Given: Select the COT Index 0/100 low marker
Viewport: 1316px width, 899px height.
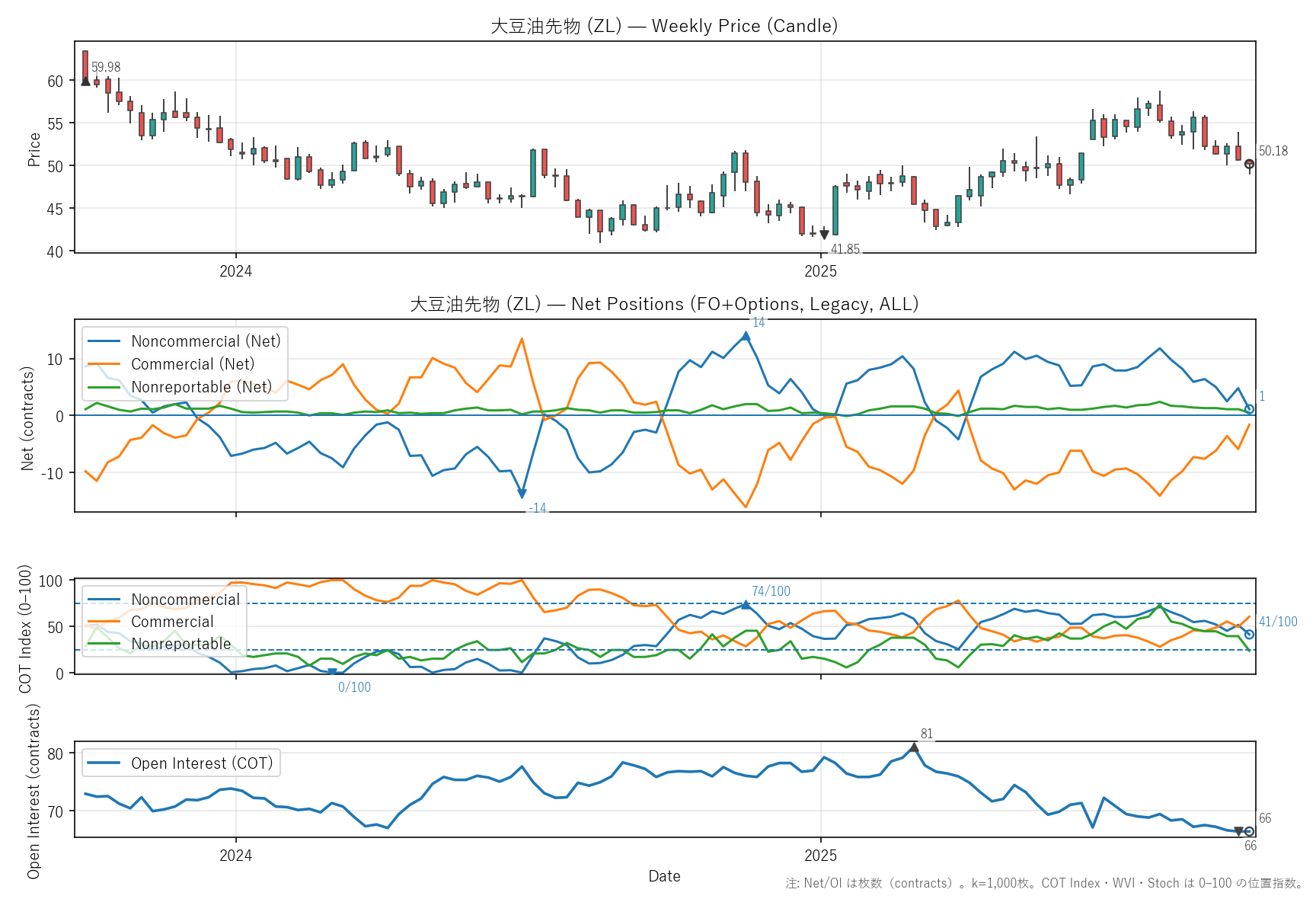Looking at the screenshot, I should (x=332, y=673).
